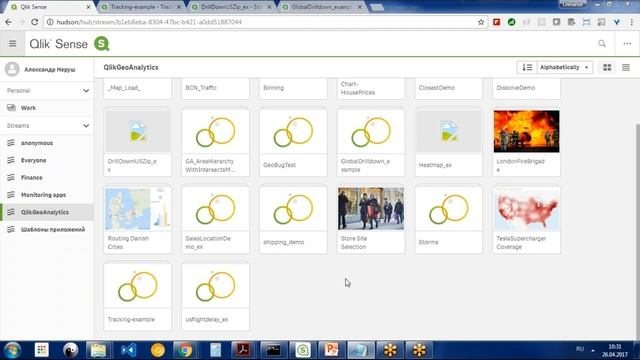Select the anonymous stream

pos(47,143)
